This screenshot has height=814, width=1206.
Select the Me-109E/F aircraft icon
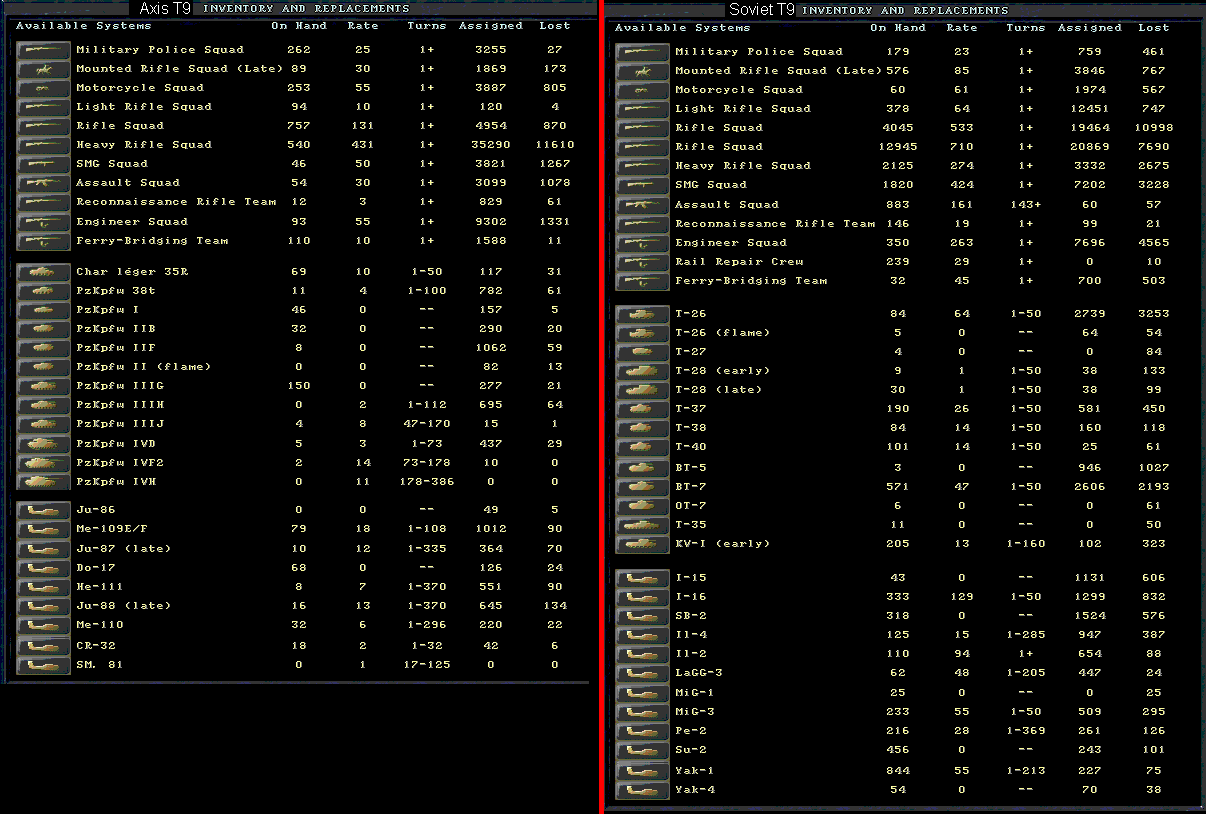pyautogui.click(x=43, y=529)
